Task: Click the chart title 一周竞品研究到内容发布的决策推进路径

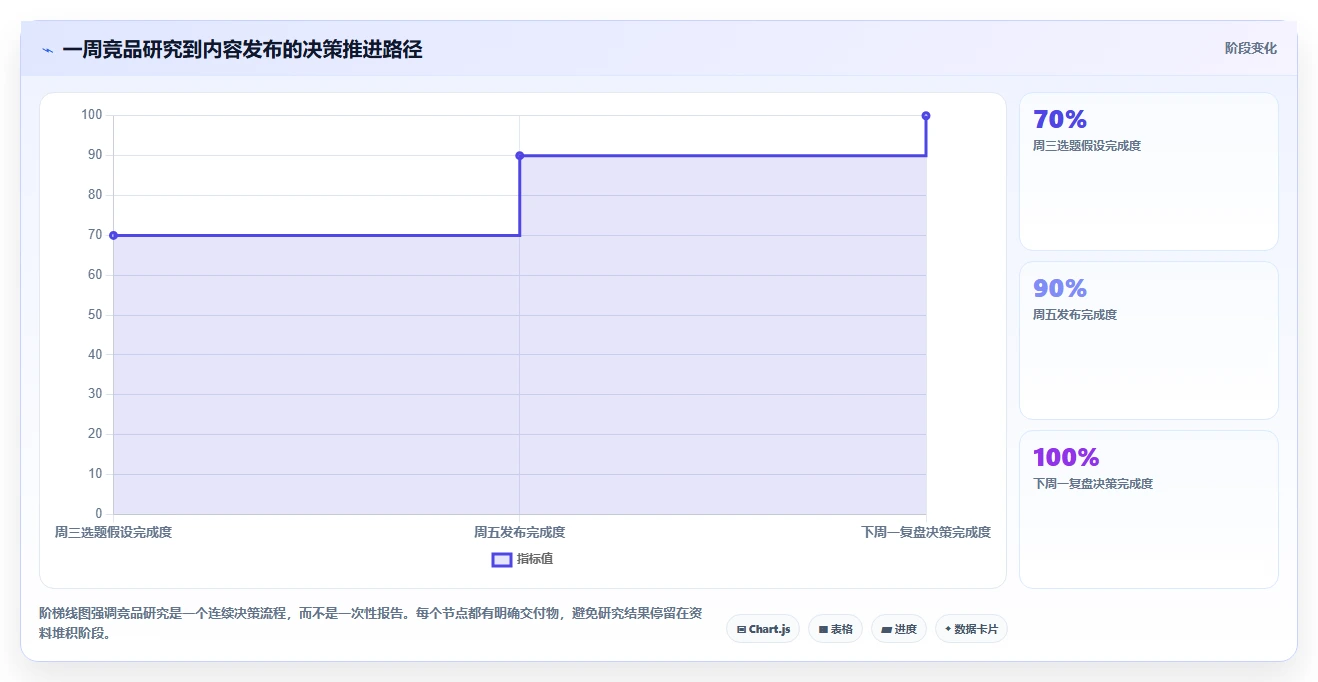Action: click(x=242, y=50)
